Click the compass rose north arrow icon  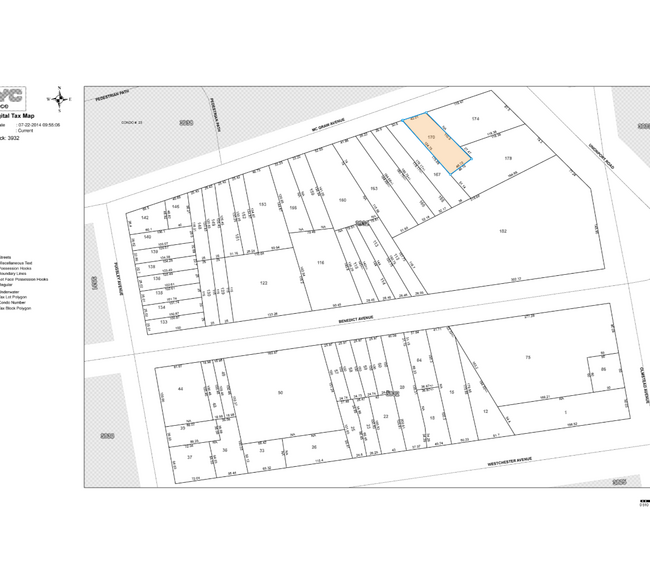click(x=60, y=98)
